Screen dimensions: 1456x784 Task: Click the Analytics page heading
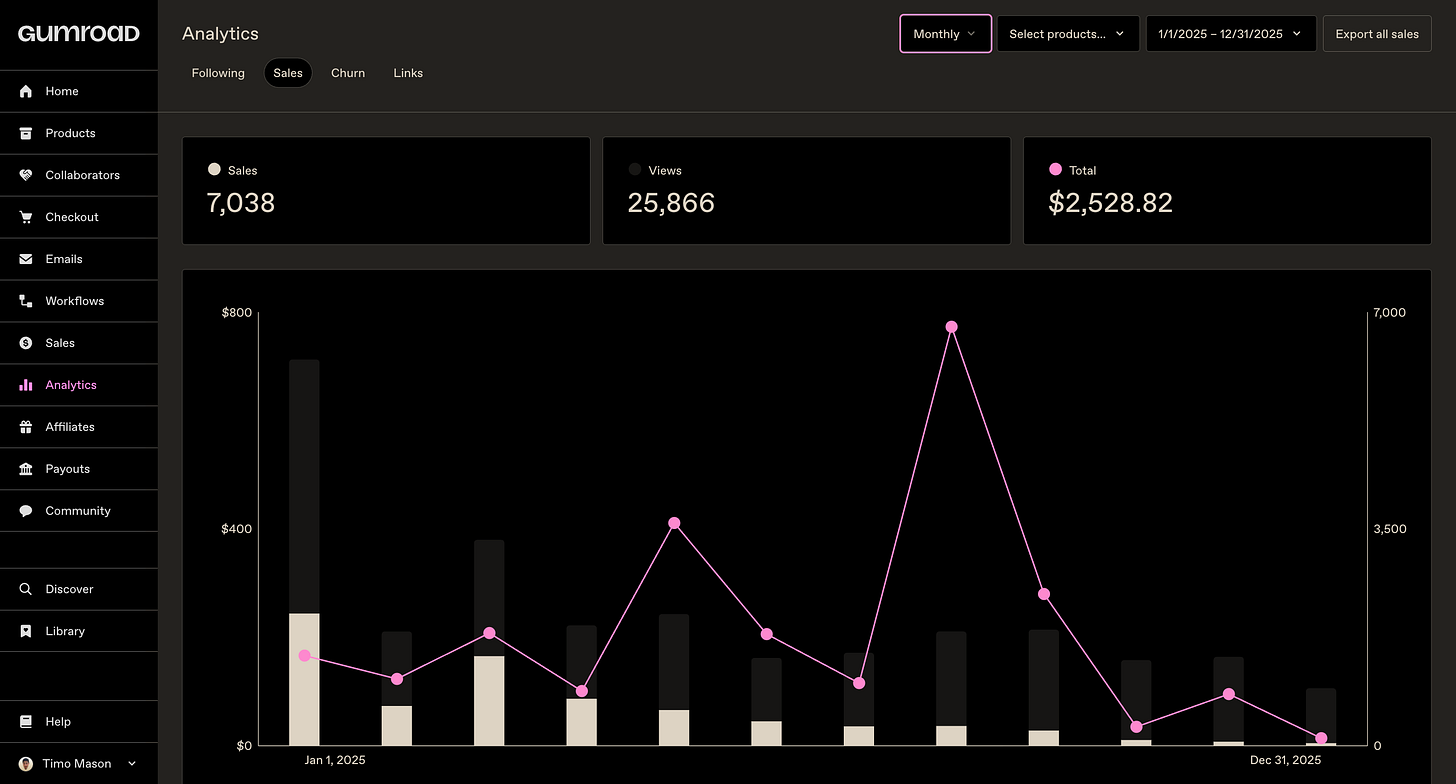coord(220,34)
